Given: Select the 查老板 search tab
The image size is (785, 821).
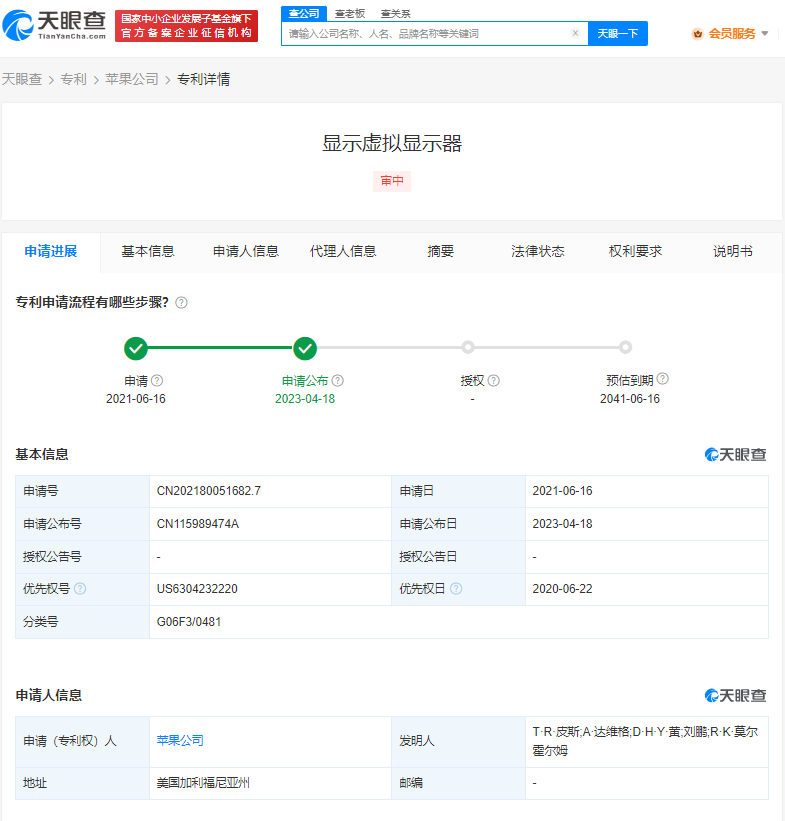Looking at the screenshot, I should (x=349, y=14).
